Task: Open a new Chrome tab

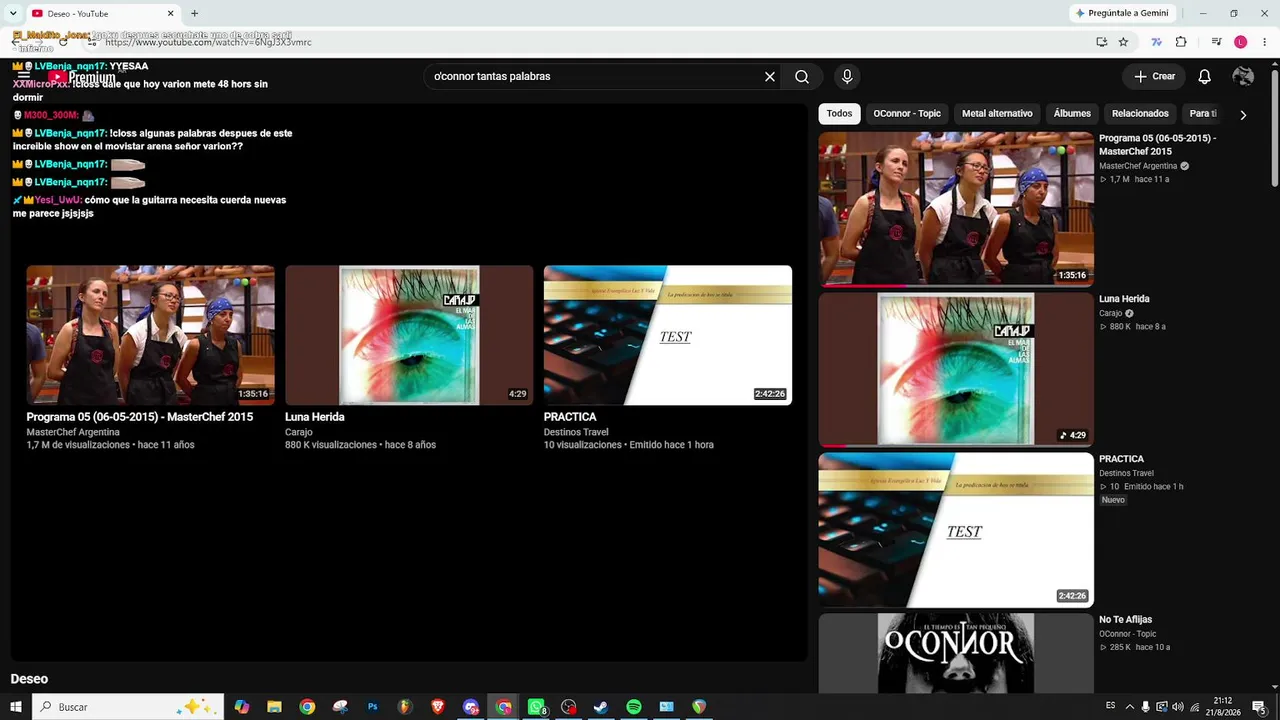Action: [x=194, y=13]
